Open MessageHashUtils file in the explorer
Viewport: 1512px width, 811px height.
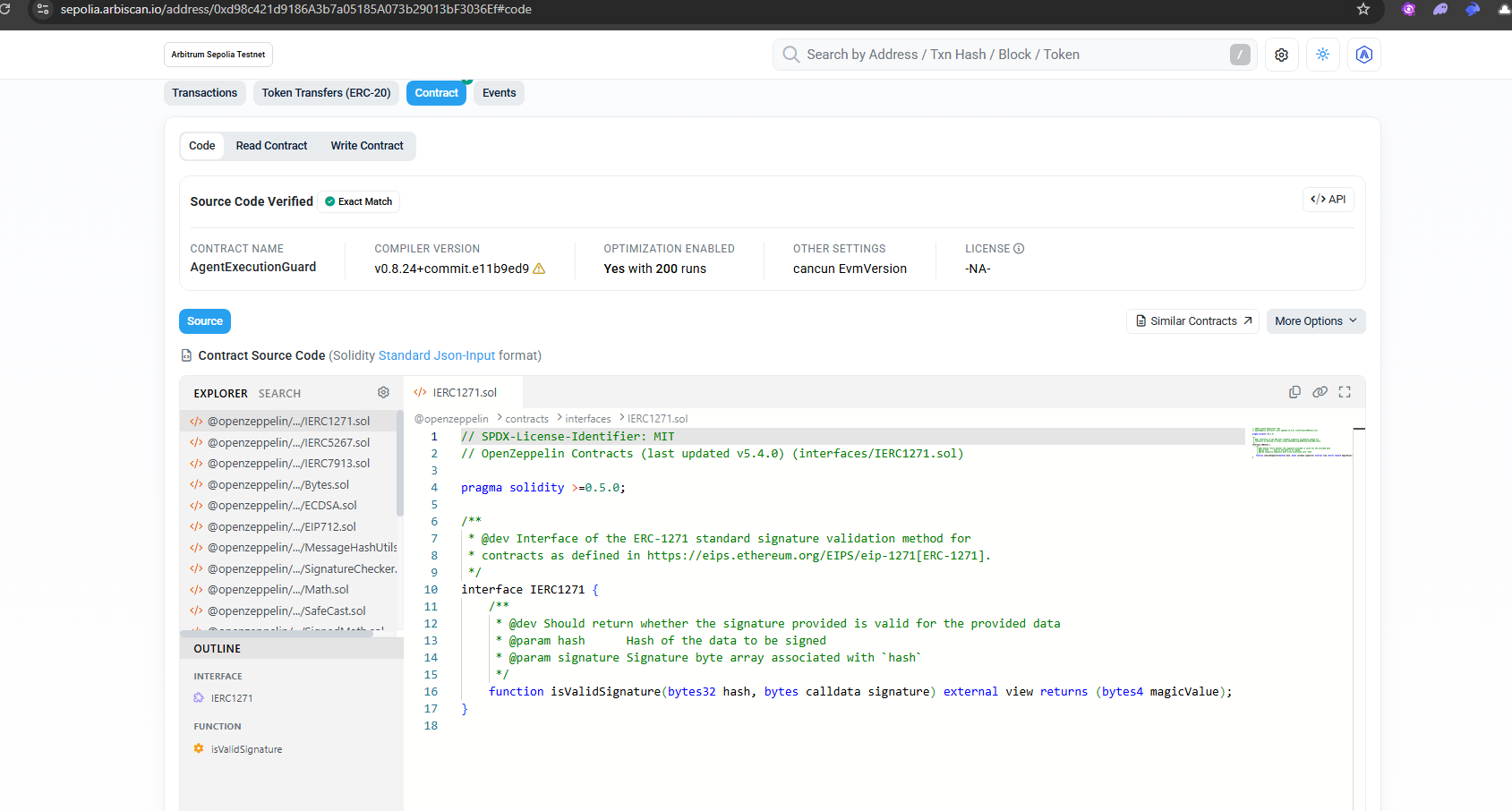point(288,548)
